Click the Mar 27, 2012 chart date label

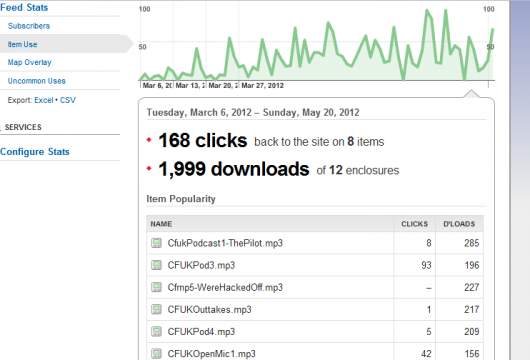pyautogui.click(x=262, y=86)
